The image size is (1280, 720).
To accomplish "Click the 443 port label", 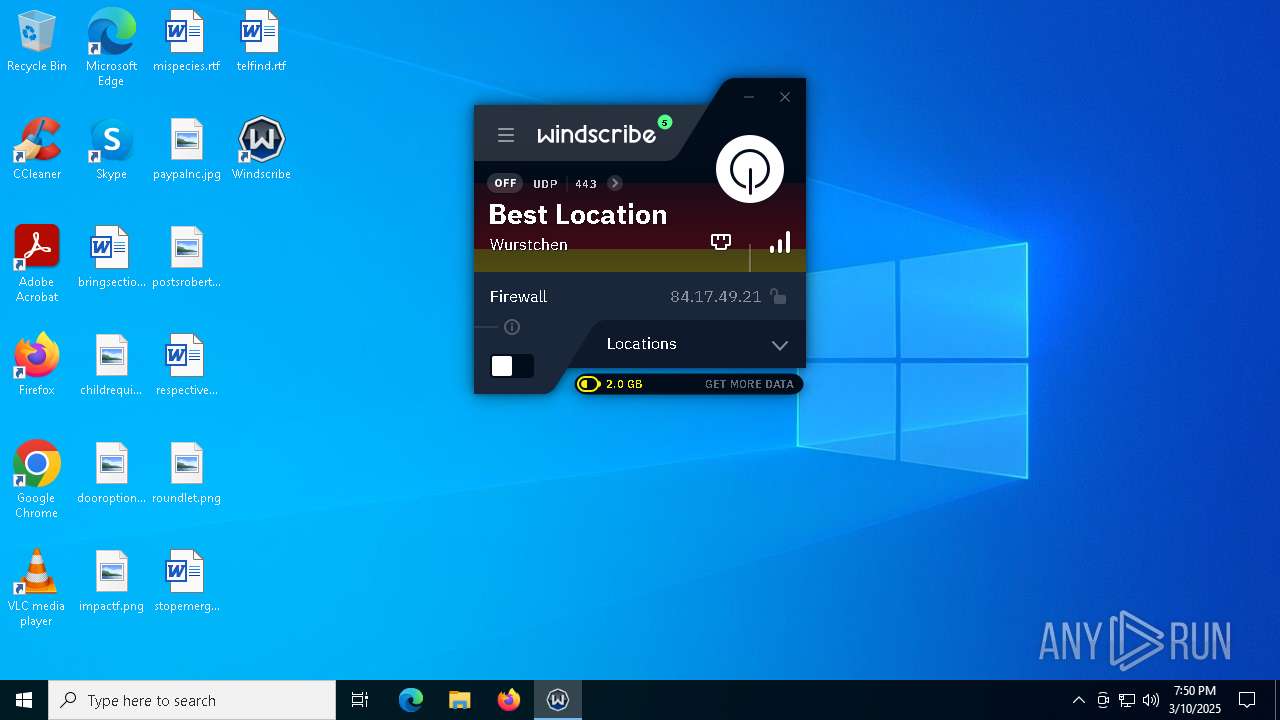I will coord(586,184).
